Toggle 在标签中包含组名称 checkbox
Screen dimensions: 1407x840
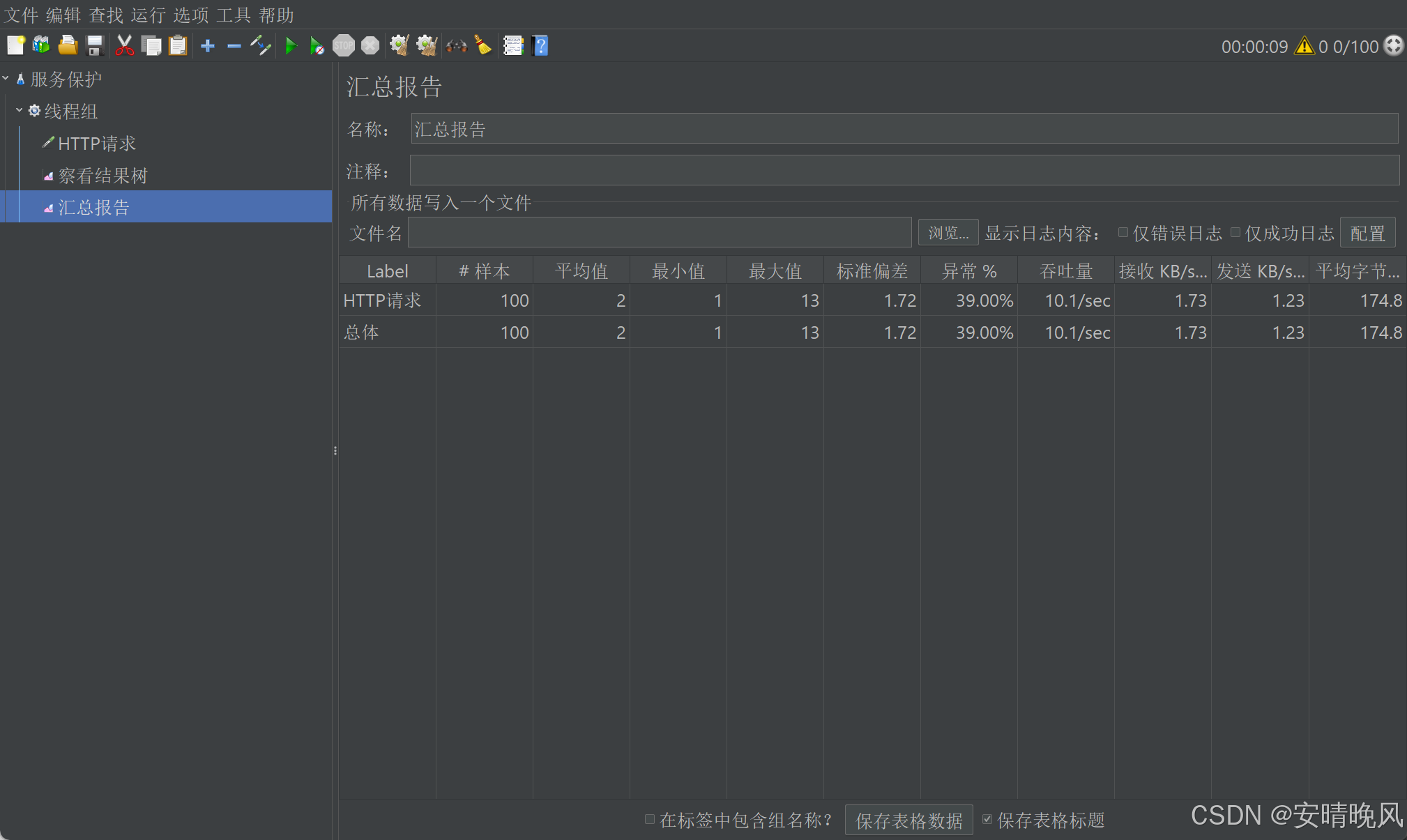(x=649, y=820)
